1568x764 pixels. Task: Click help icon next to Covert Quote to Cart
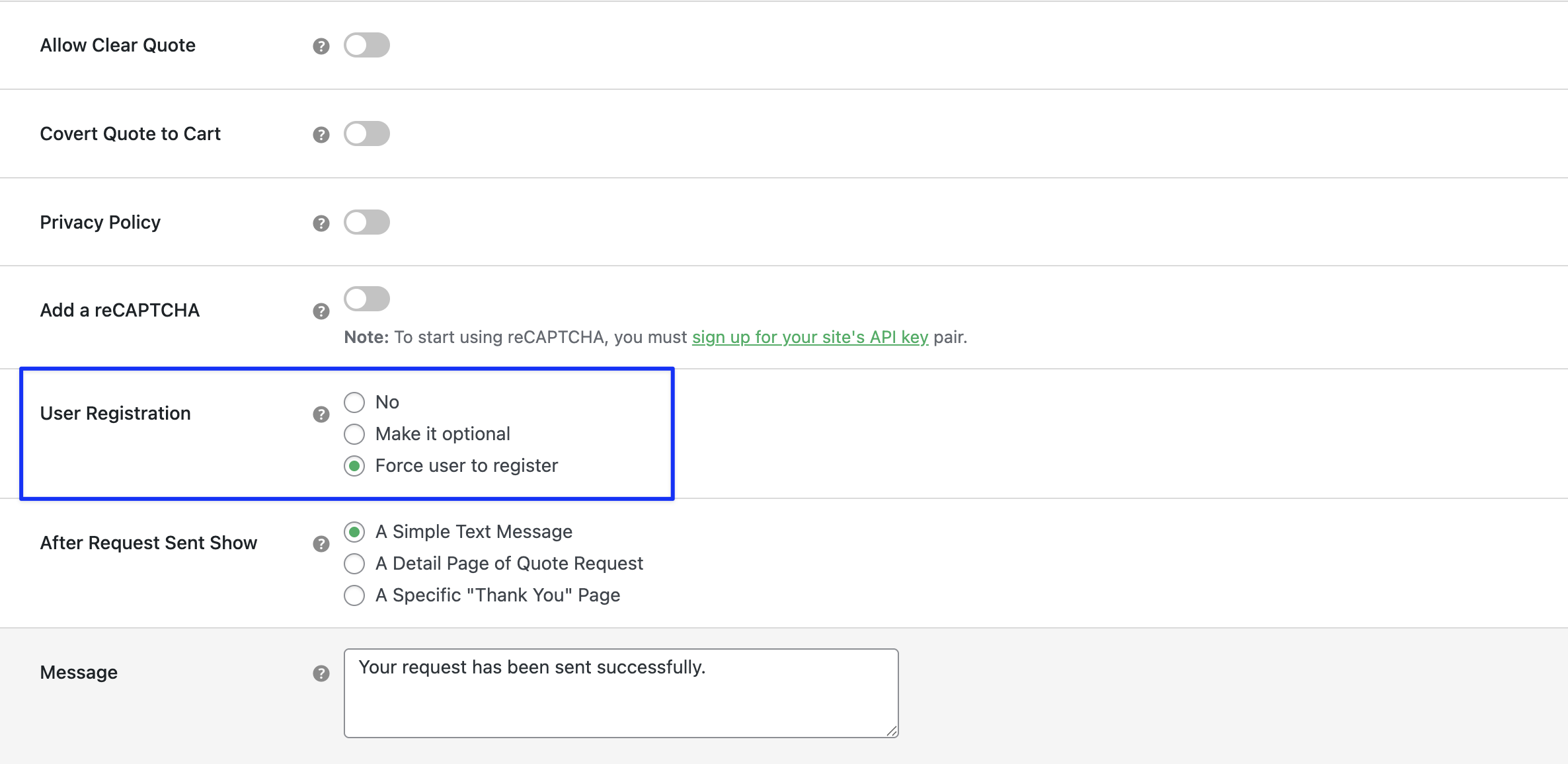click(x=321, y=135)
